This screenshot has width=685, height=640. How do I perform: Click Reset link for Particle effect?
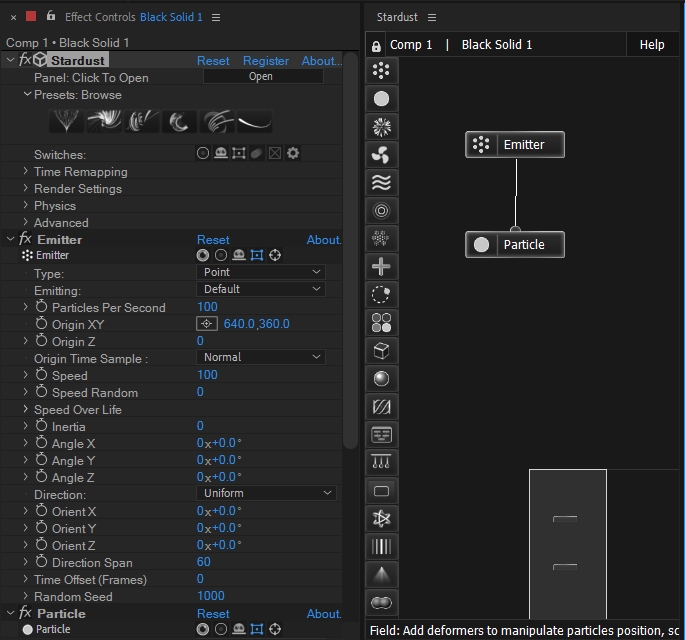click(x=213, y=614)
